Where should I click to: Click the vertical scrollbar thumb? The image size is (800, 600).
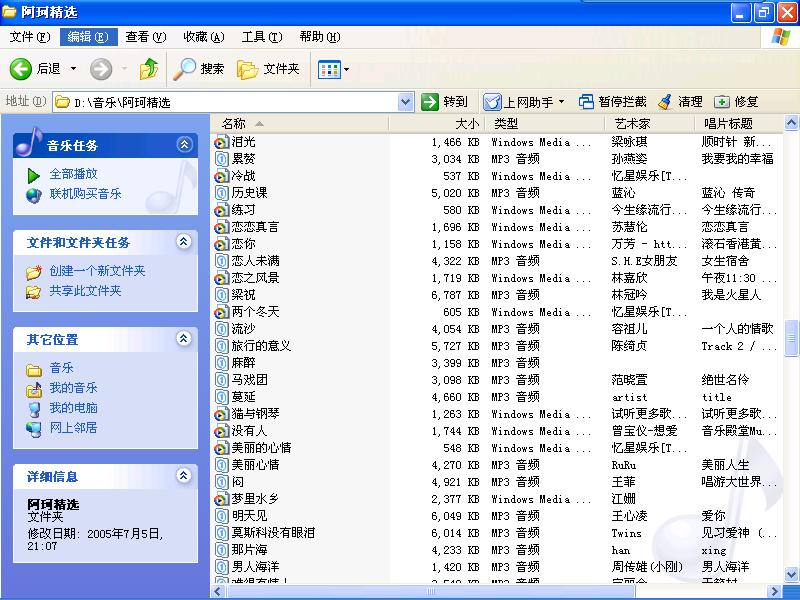coord(792,338)
